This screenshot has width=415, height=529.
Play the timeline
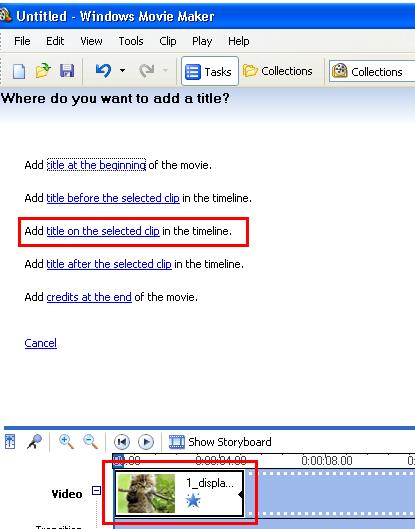coord(146,442)
